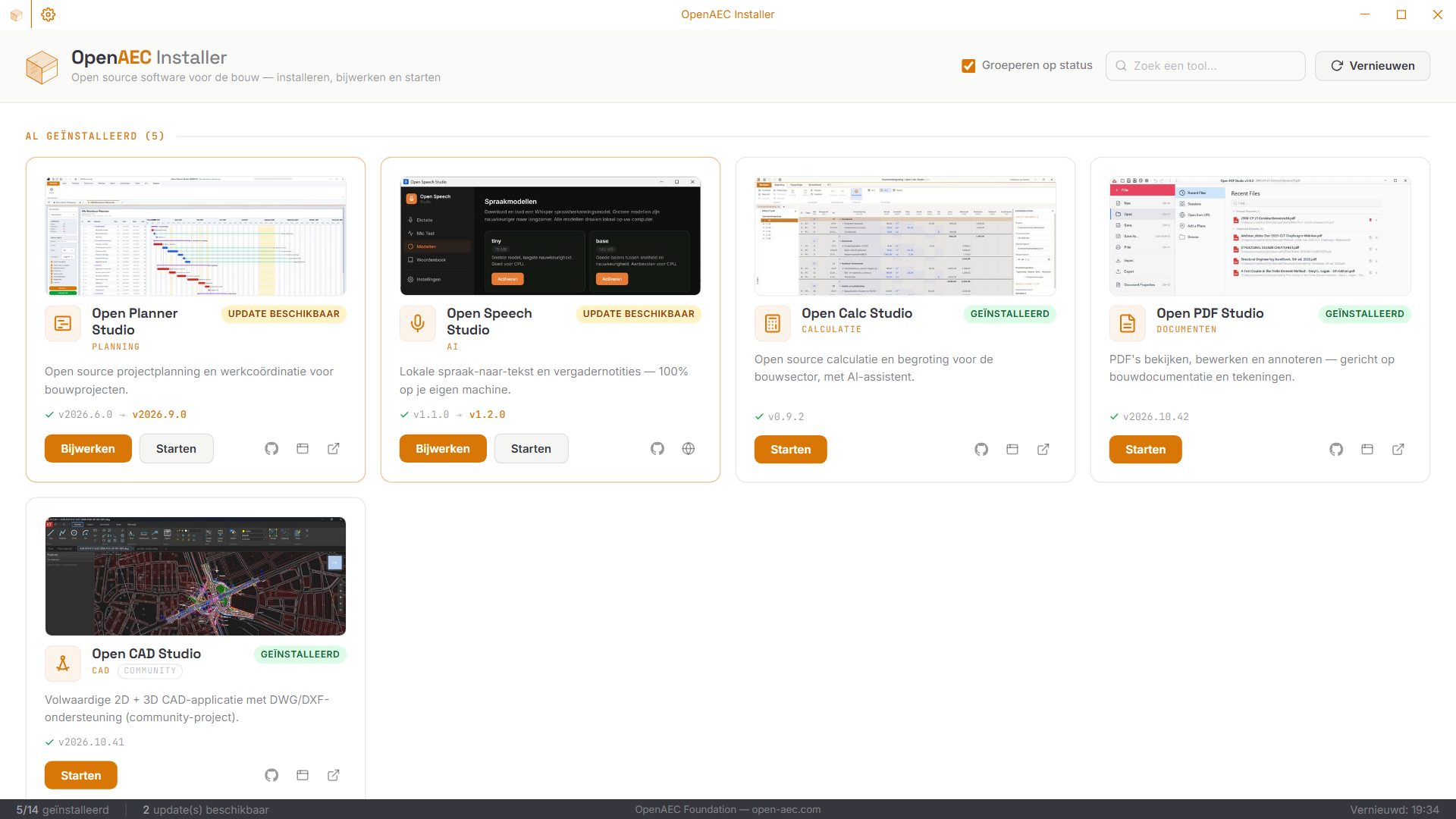The height and width of the screenshot is (819, 1456).
Task: Click version v2026.10.41 on Open CAD Studio
Action: pos(91,742)
